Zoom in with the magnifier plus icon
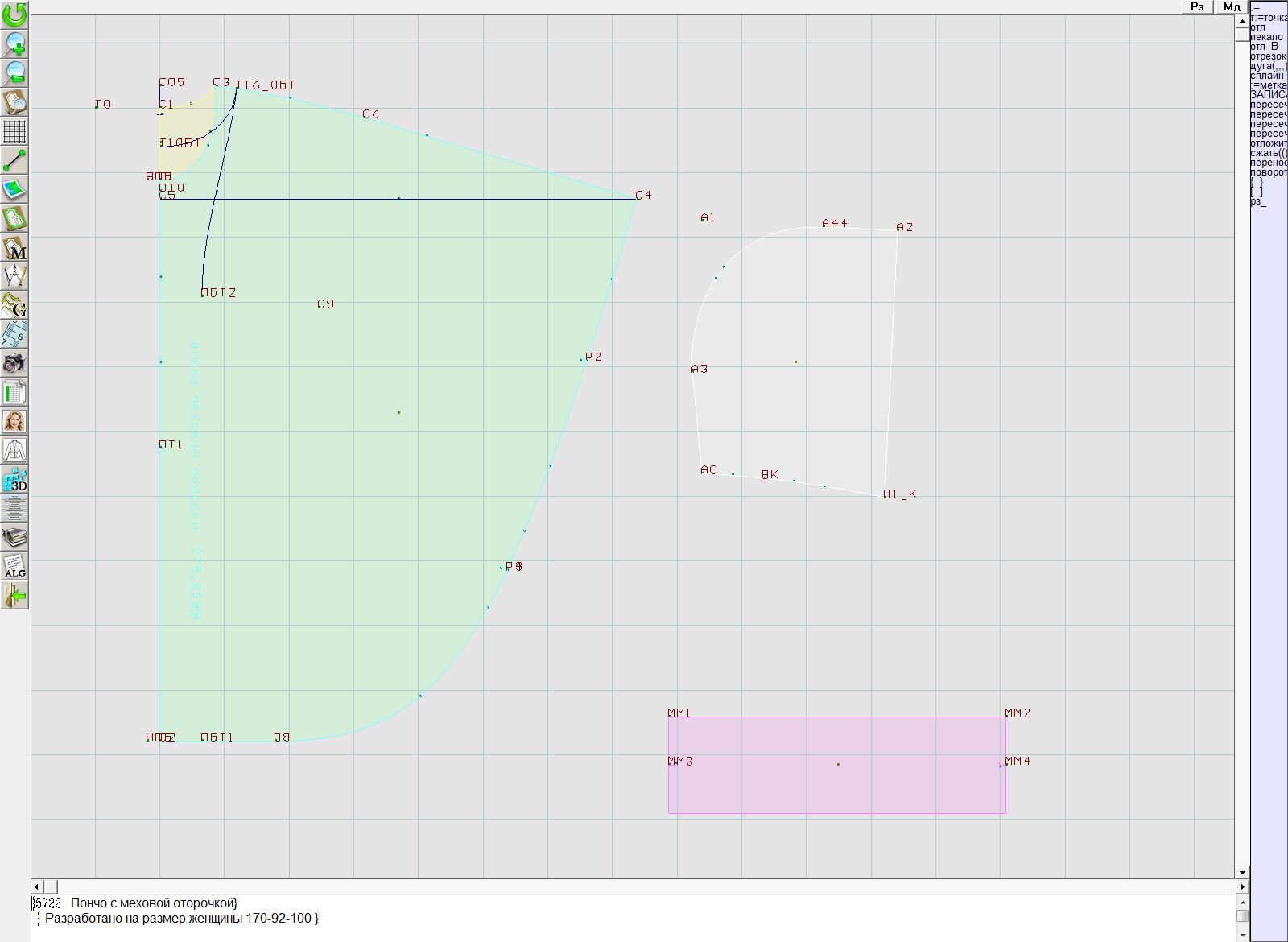Screen dimensions: 1288x942 click(x=14, y=43)
